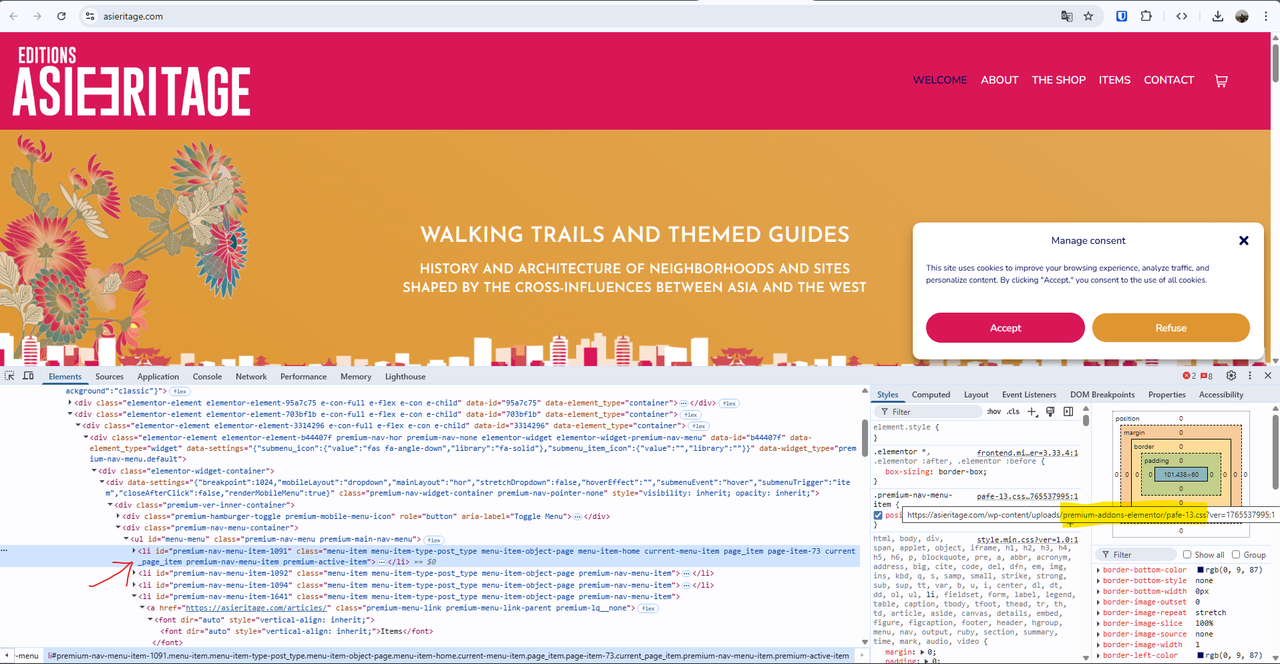Open DevTools settings gear
The width and height of the screenshot is (1280, 664).
tap(1231, 376)
